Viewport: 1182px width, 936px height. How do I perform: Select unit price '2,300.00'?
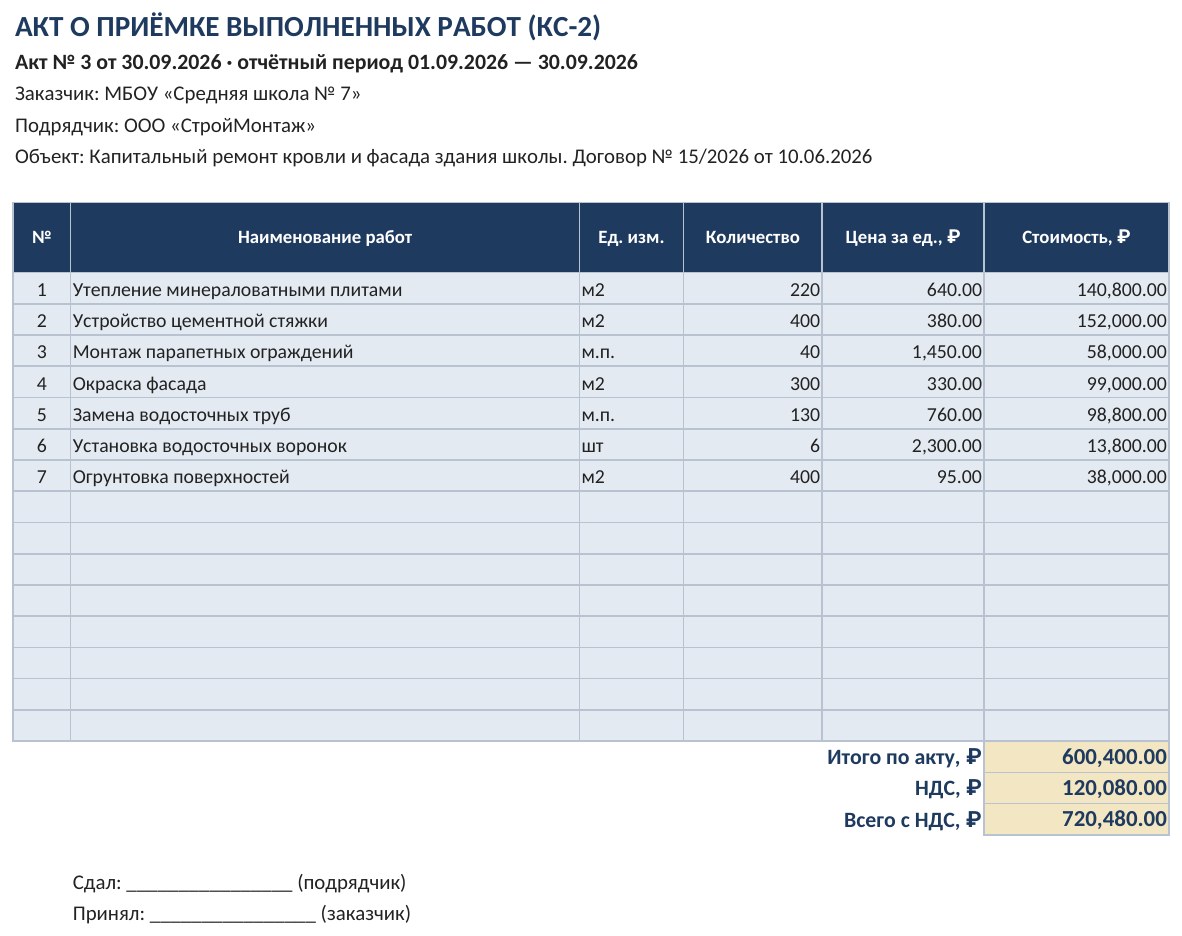tap(902, 445)
